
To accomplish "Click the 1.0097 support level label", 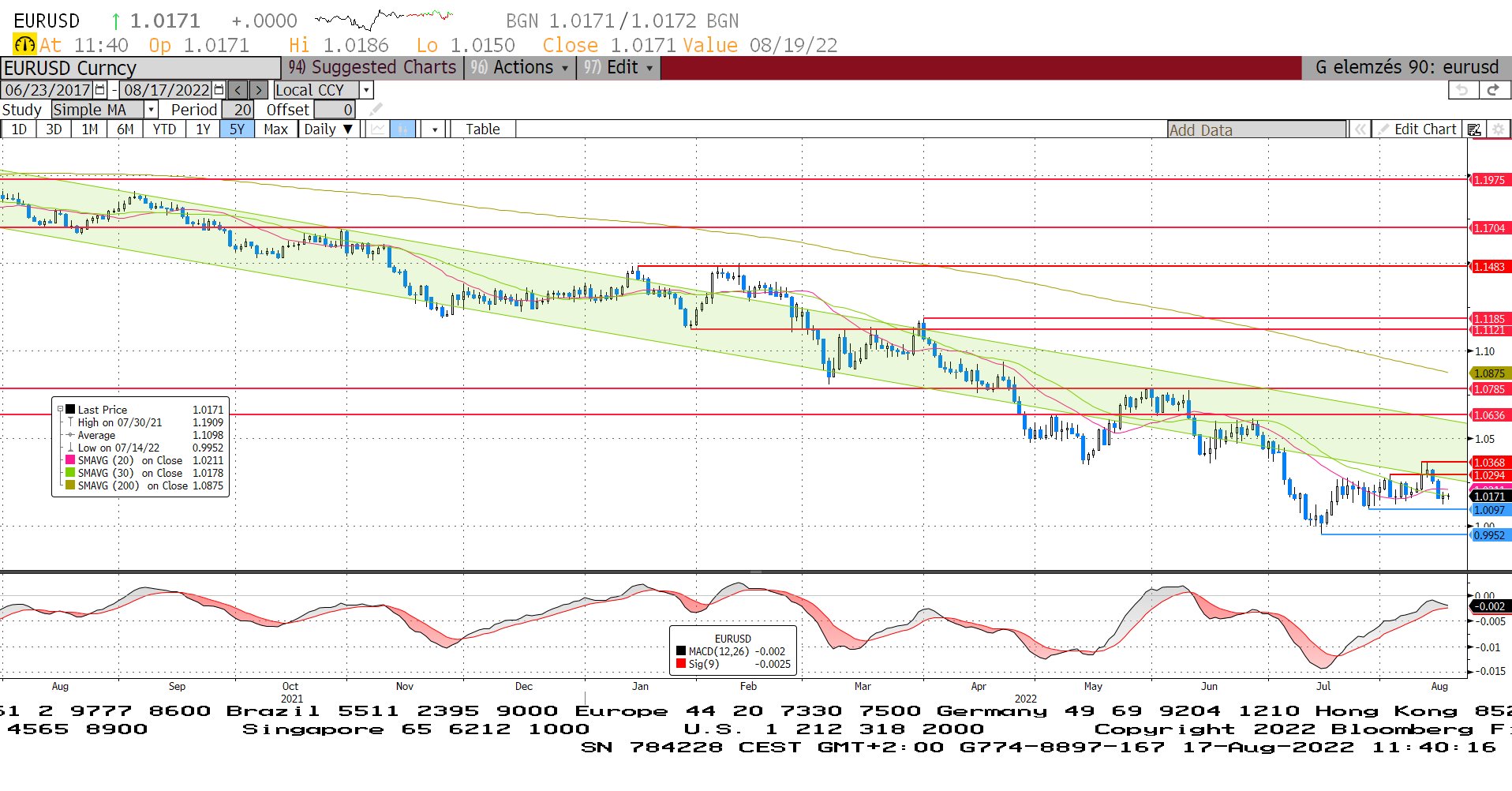I will pos(1489,510).
